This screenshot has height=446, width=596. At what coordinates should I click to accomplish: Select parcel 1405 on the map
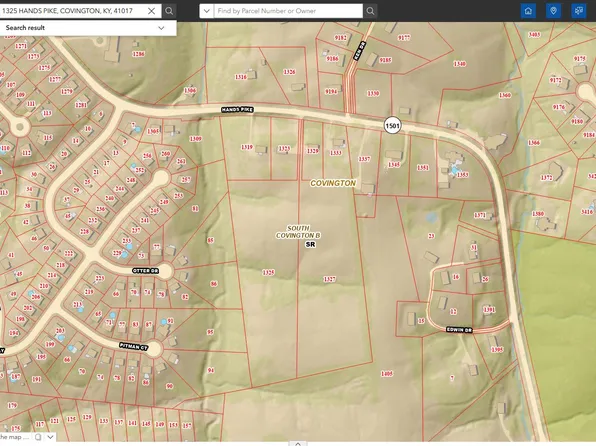coord(387,374)
